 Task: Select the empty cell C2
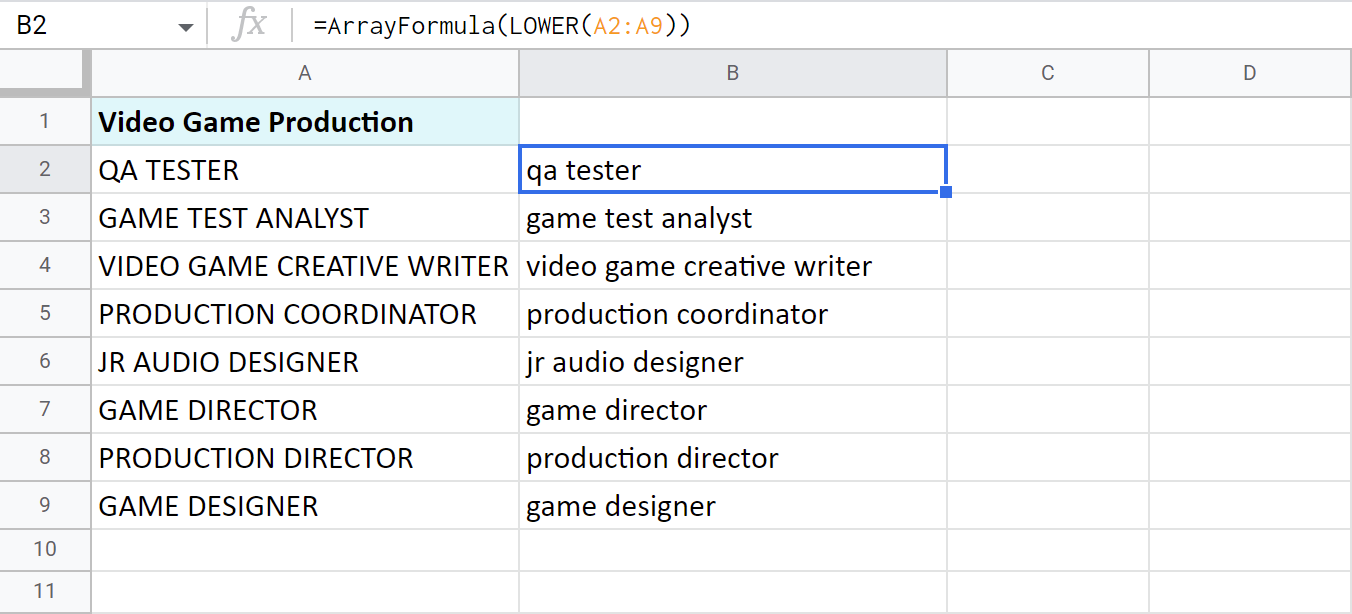click(x=1047, y=169)
